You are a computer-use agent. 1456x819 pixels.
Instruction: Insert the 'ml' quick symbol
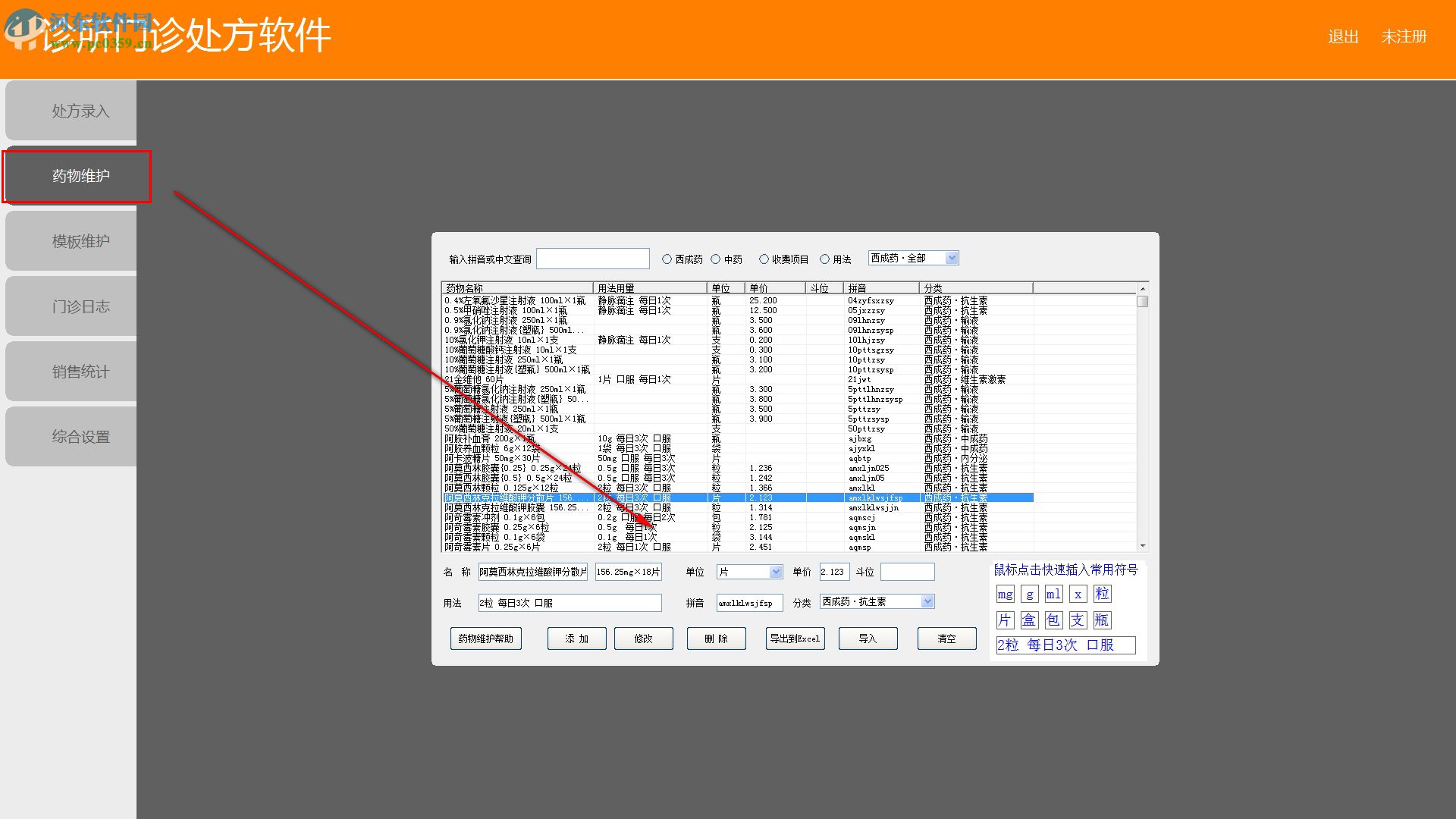pos(1053,595)
